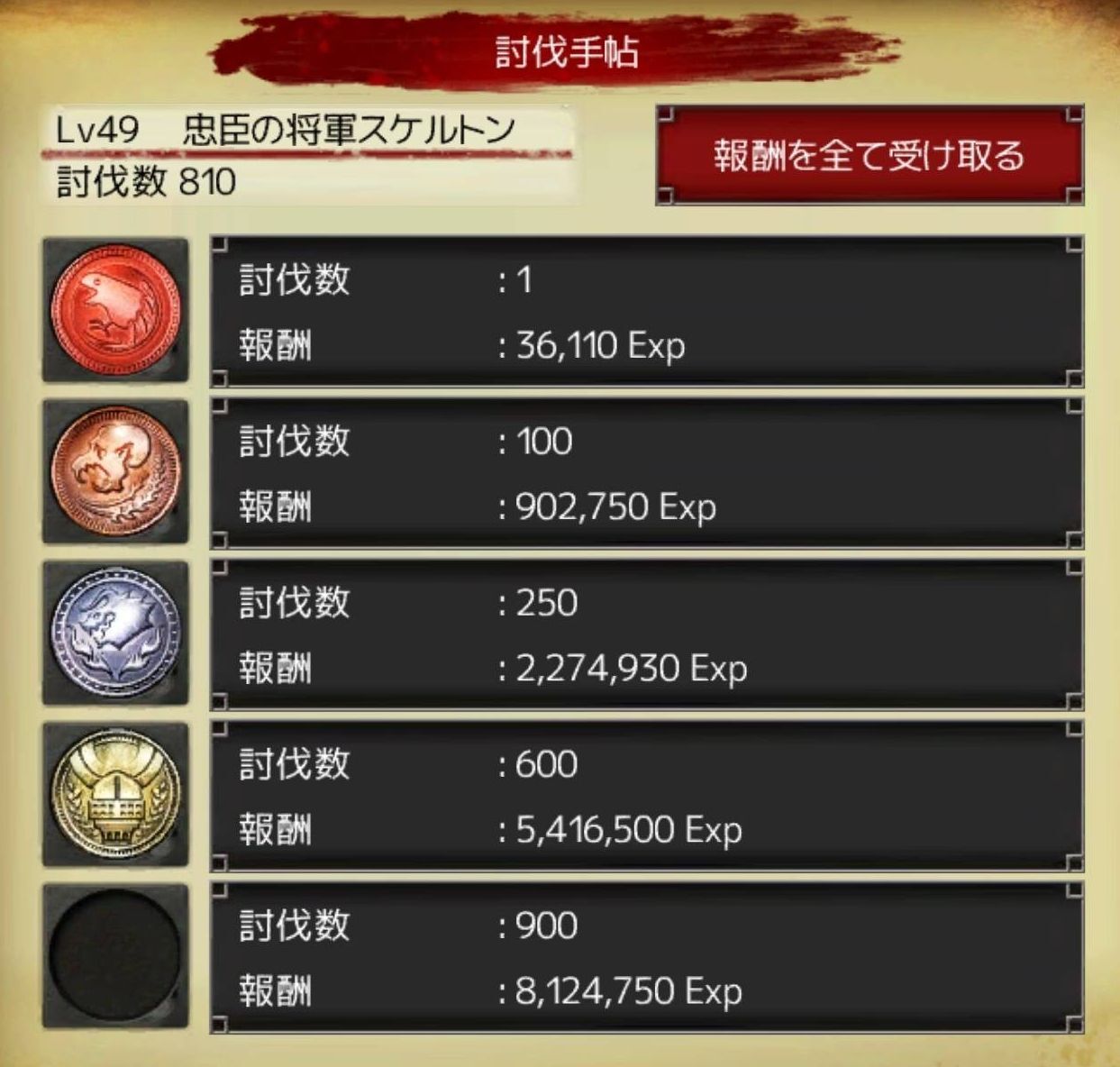Image resolution: width=1120 pixels, height=1067 pixels.
Task: Click the 36,110 Exp reward text
Action: click(600, 345)
